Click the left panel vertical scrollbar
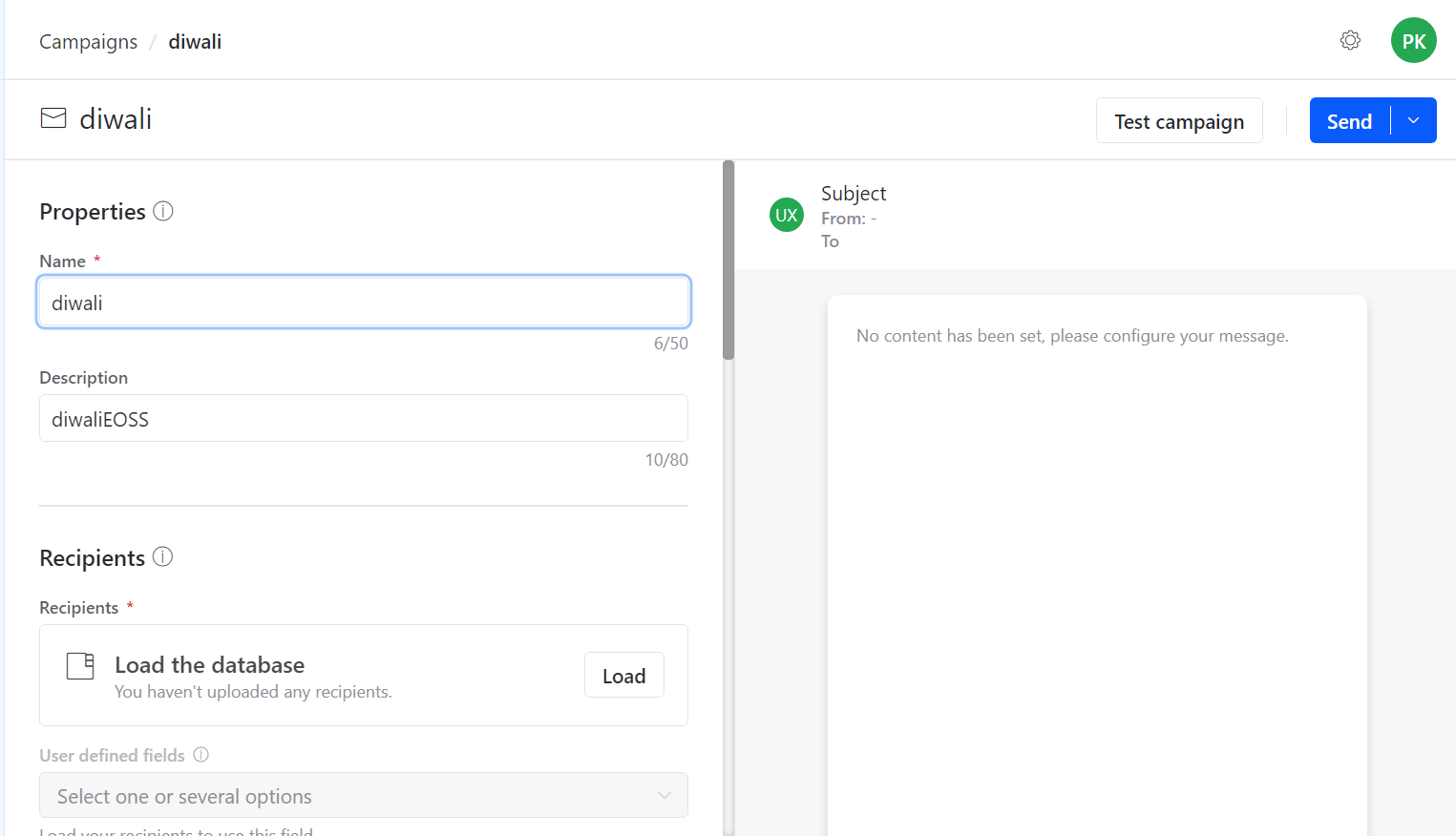The height and width of the screenshot is (836, 1456). click(728, 260)
